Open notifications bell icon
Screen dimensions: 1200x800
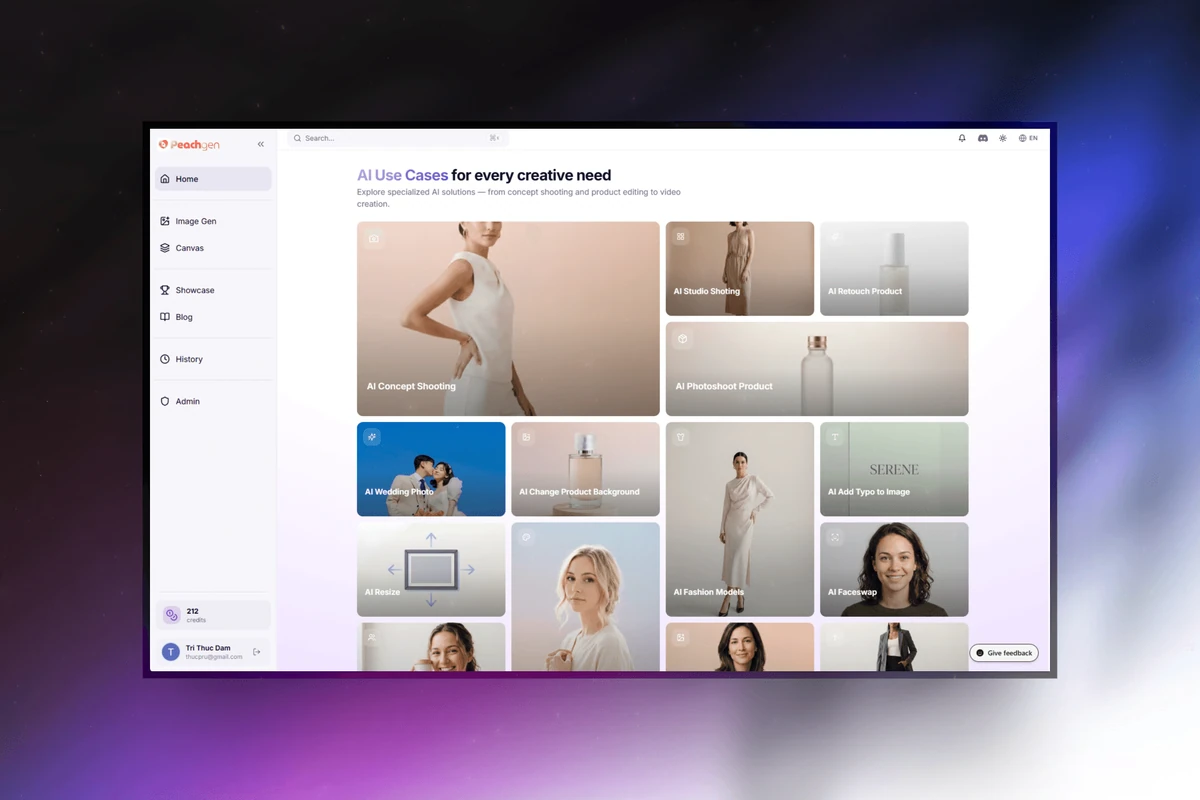coord(962,138)
